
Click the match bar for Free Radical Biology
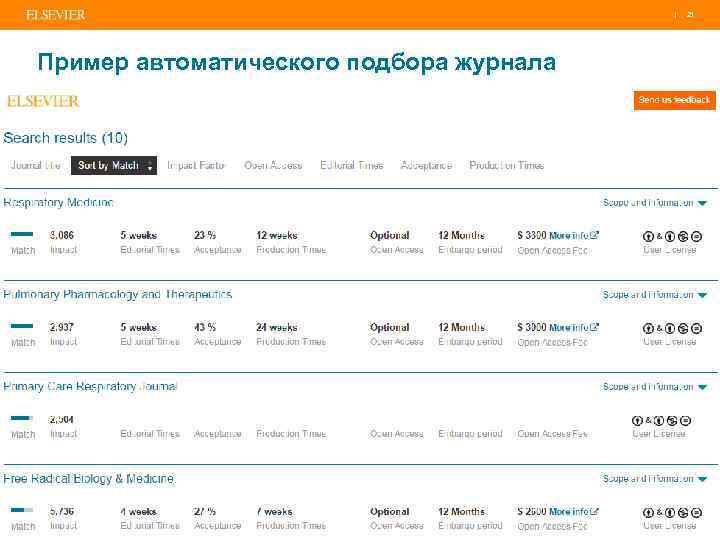pos(22,510)
